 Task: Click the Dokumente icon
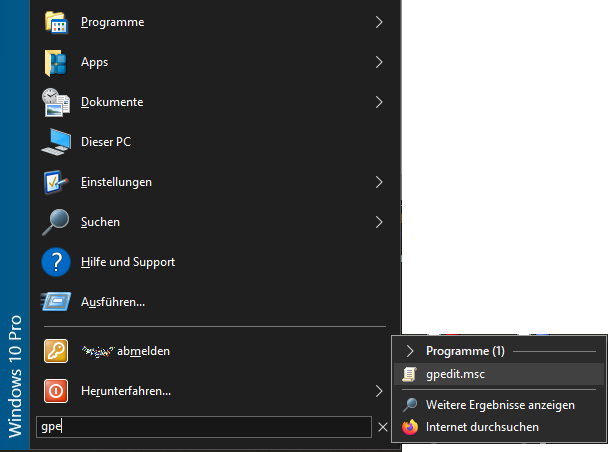coord(56,102)
